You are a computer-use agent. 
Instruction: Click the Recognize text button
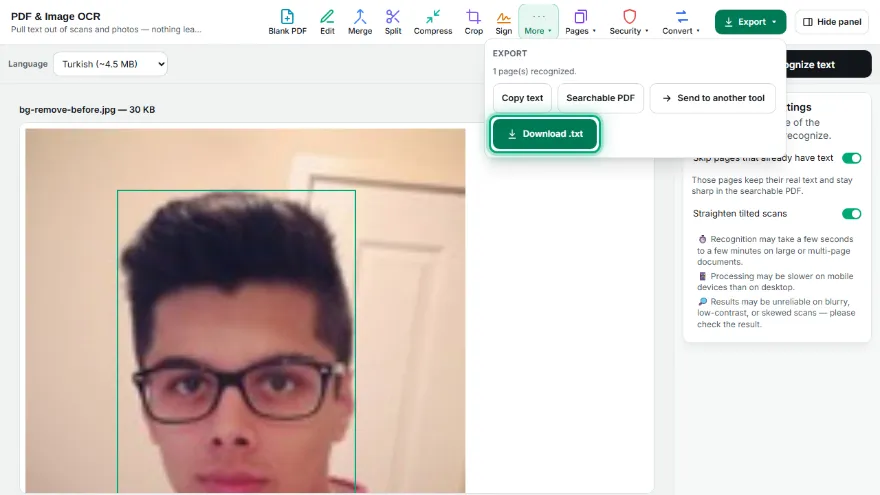pos(828,65)
